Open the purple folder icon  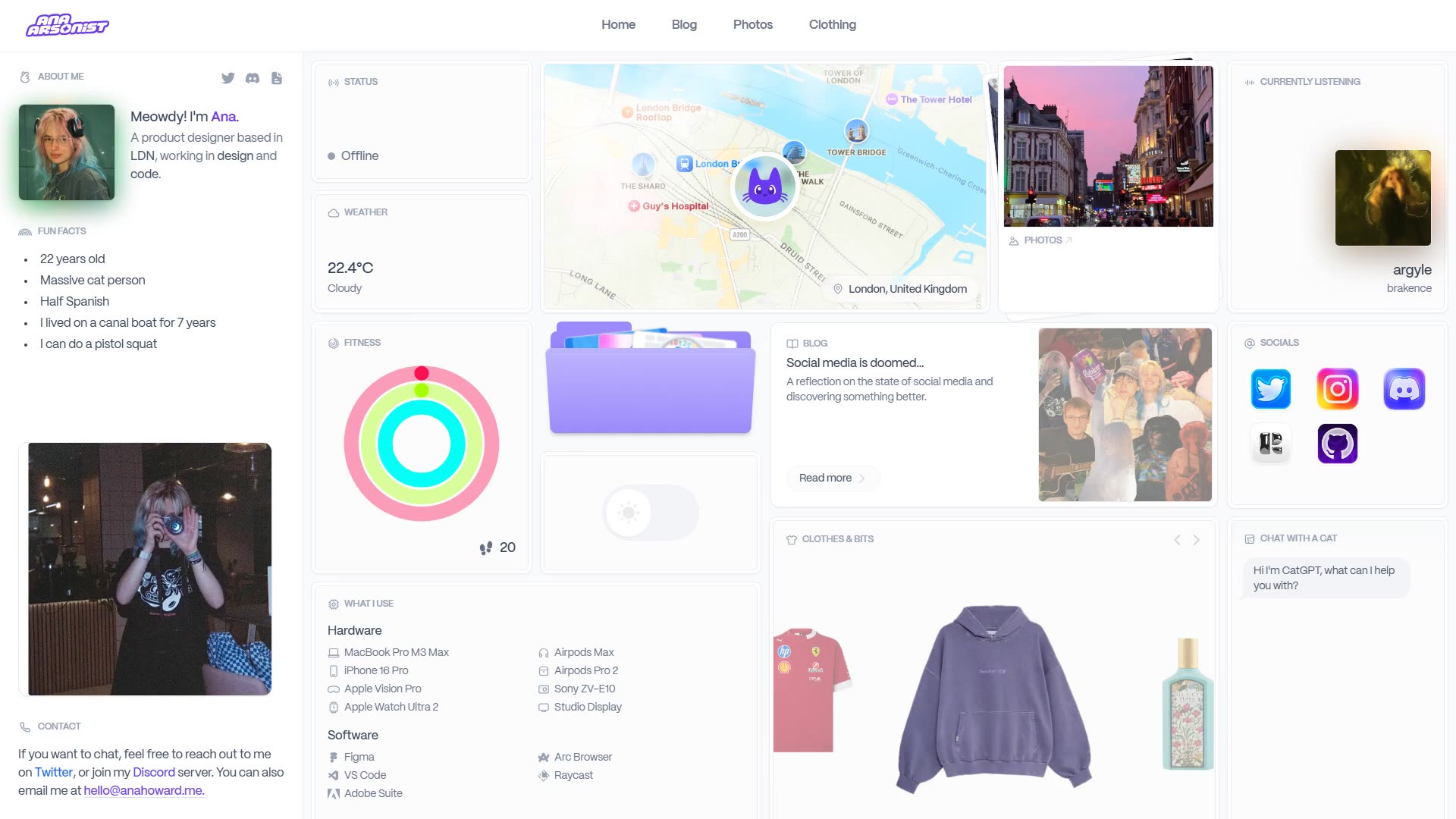(x=651, y=378)
